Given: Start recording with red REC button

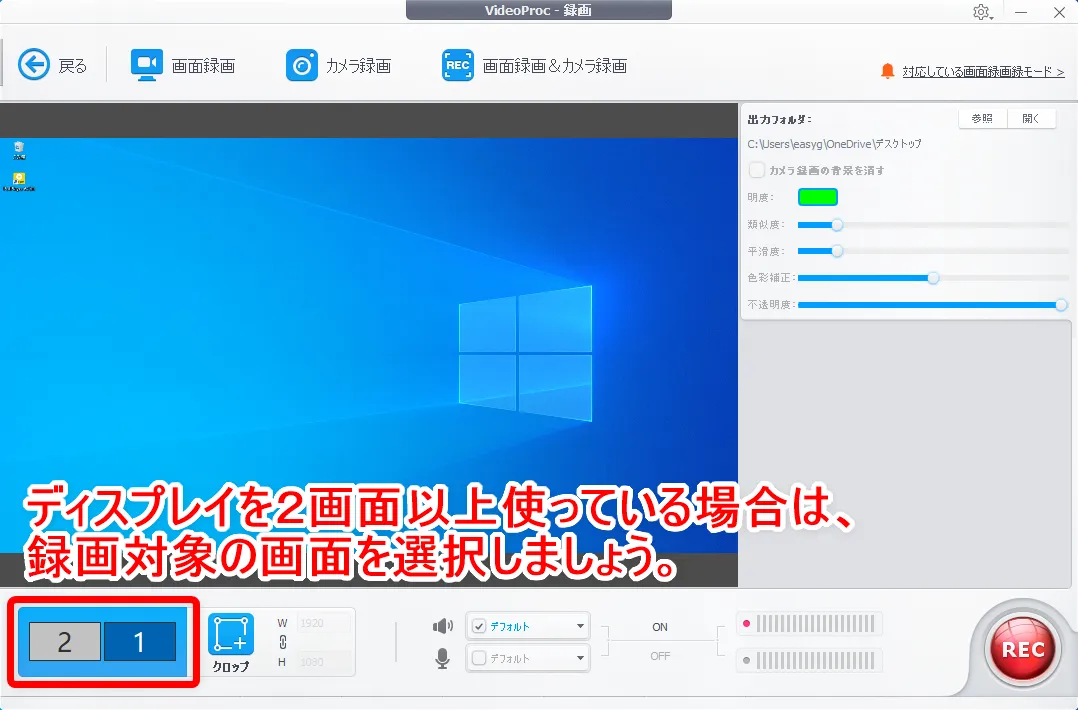Looking at the screenshot, I should (1023, 649).
